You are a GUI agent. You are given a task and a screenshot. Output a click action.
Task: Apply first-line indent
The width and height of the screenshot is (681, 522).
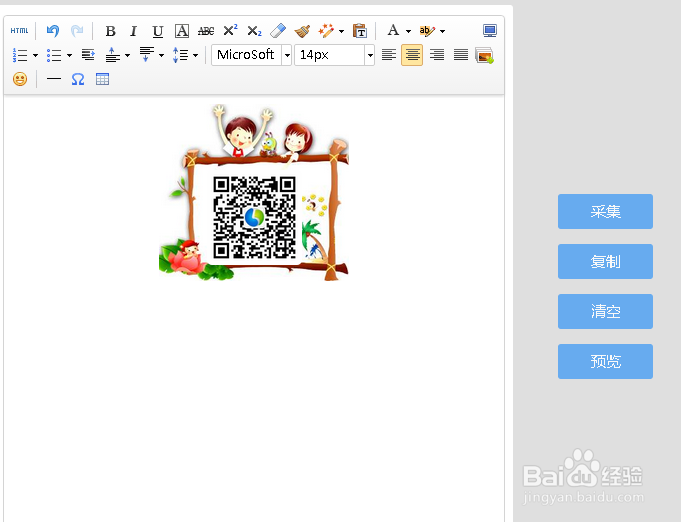88,55
